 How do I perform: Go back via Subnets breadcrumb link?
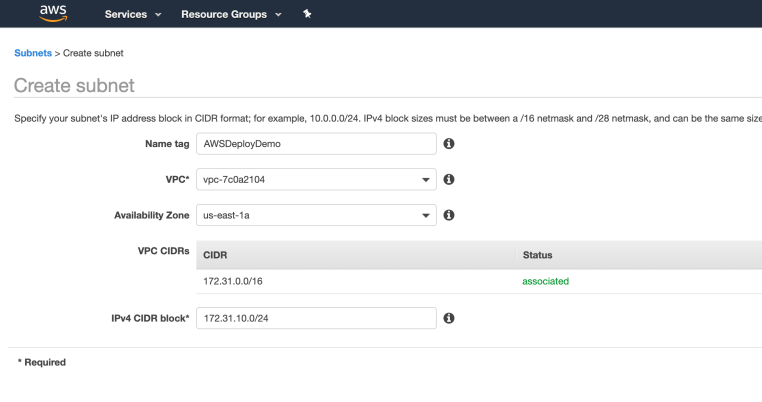coord(33,53)
